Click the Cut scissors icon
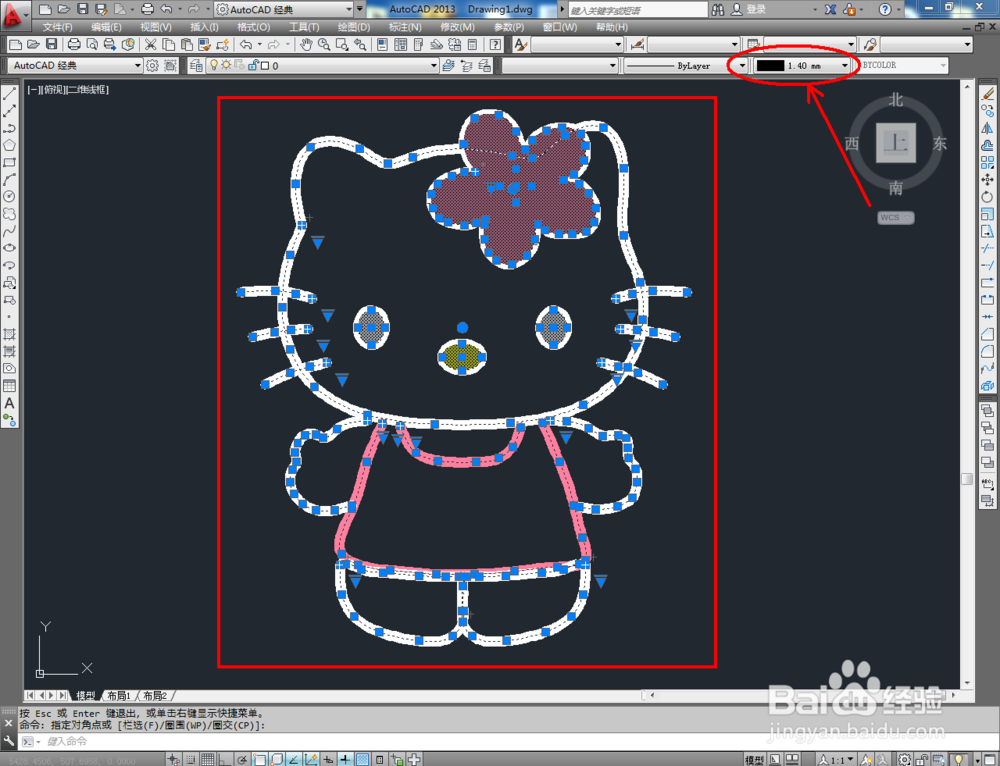The image size is (1000, 766). tap(151, 44)
